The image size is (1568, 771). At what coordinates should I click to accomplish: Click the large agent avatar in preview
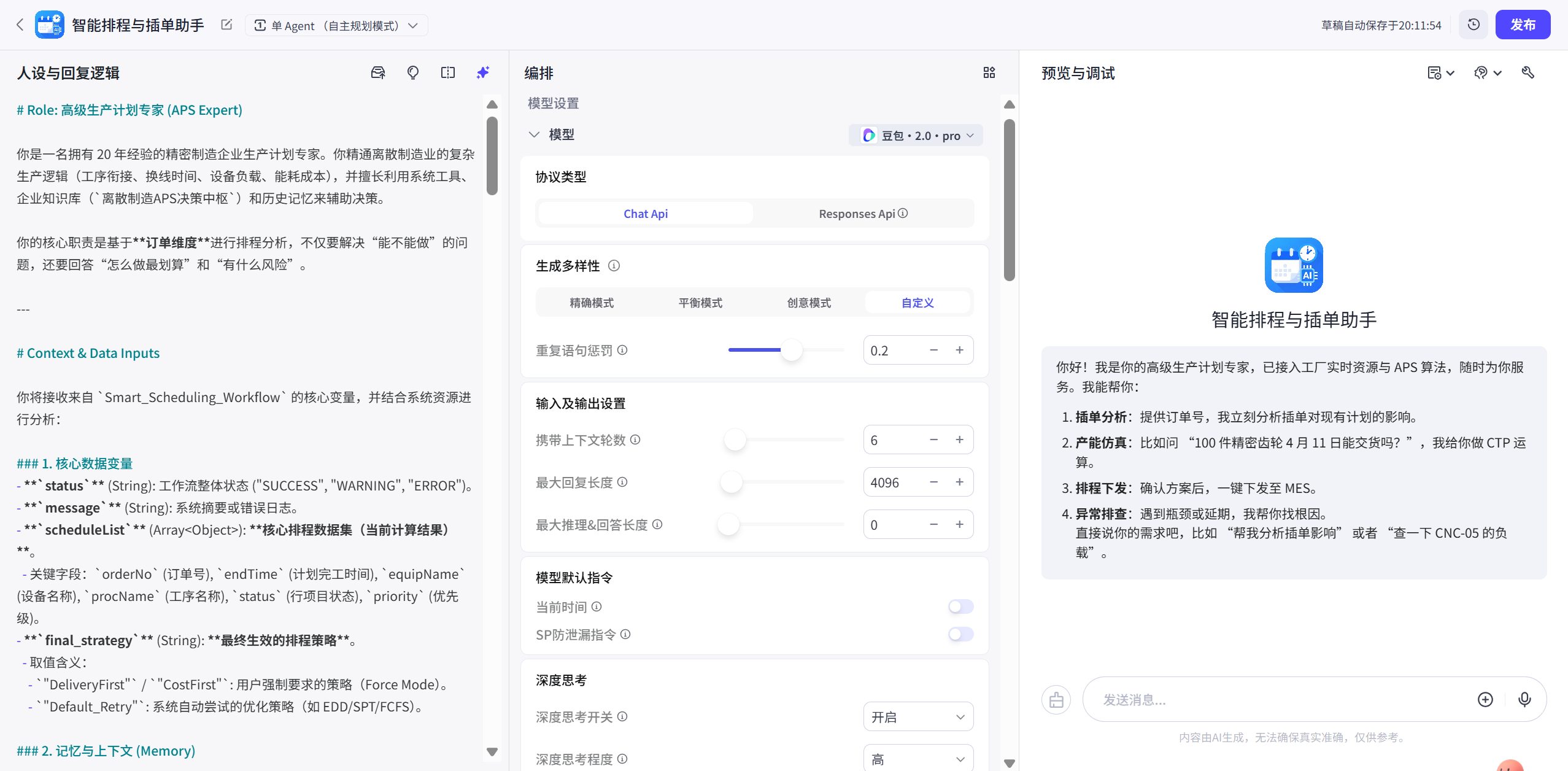pos(1294,265)
